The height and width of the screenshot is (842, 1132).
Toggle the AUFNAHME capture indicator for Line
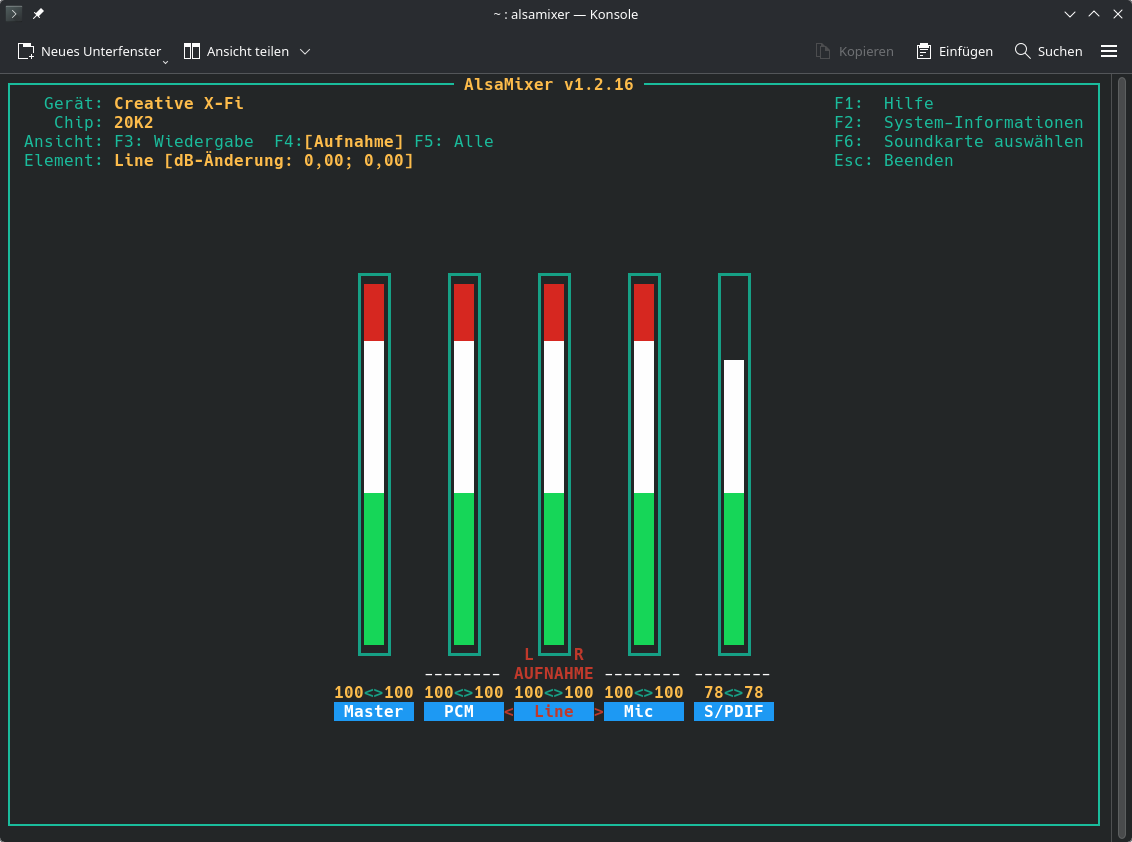(x=554, y=673)
